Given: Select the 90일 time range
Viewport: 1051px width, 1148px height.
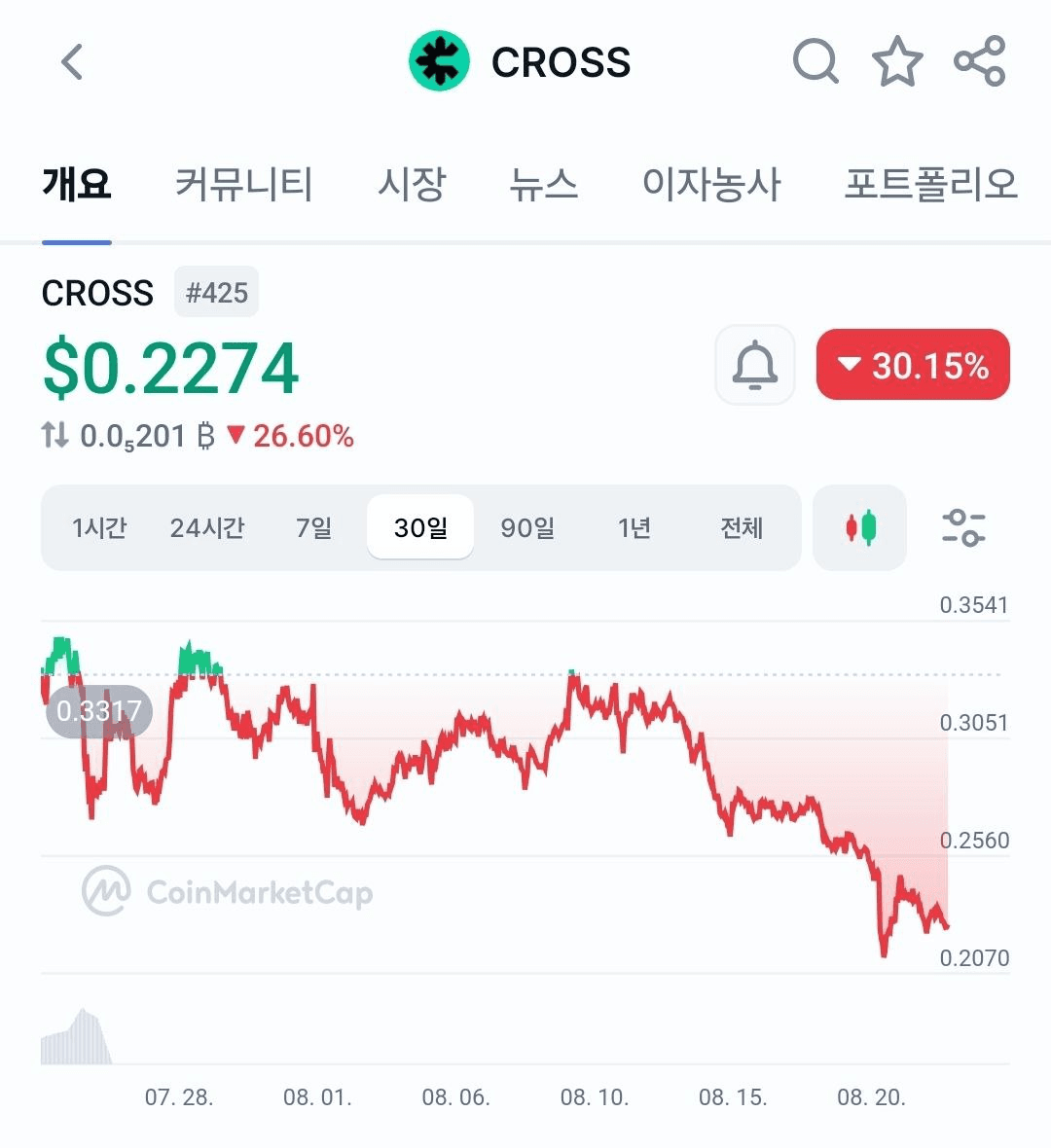Looking at the screenshot, I should [527, 528].
